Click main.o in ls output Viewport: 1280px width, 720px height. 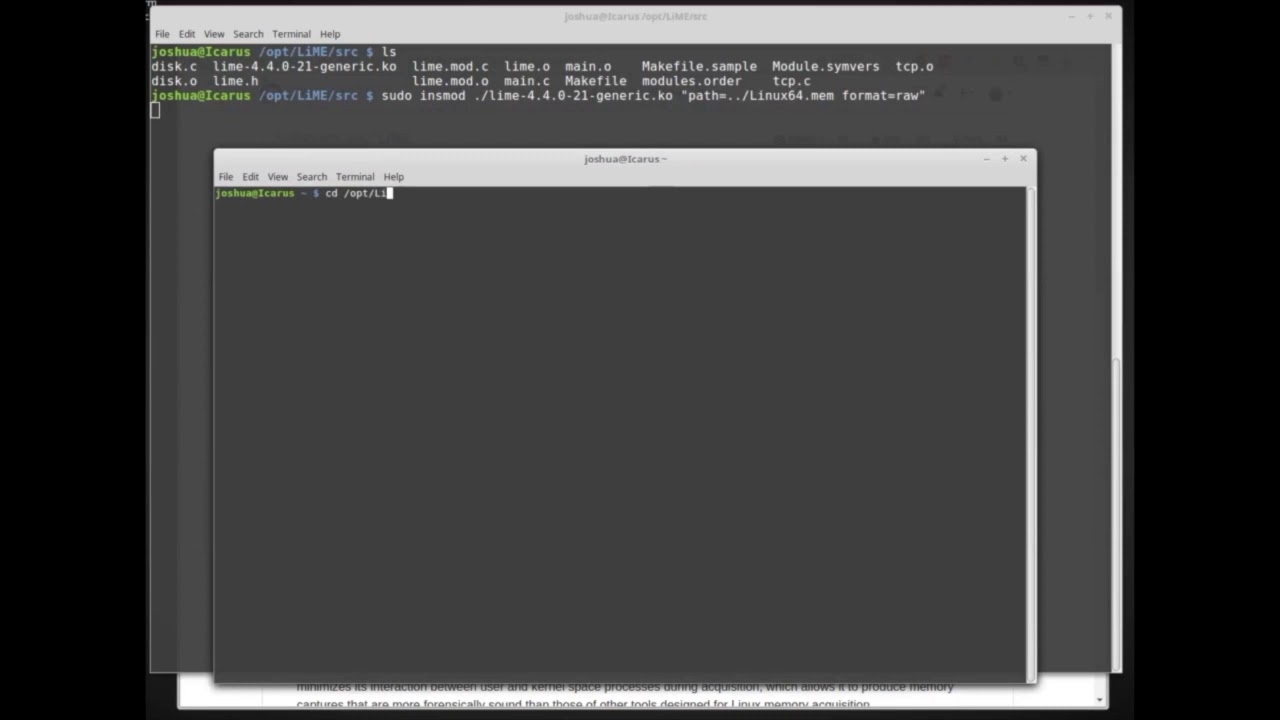[x=588, y=66]
